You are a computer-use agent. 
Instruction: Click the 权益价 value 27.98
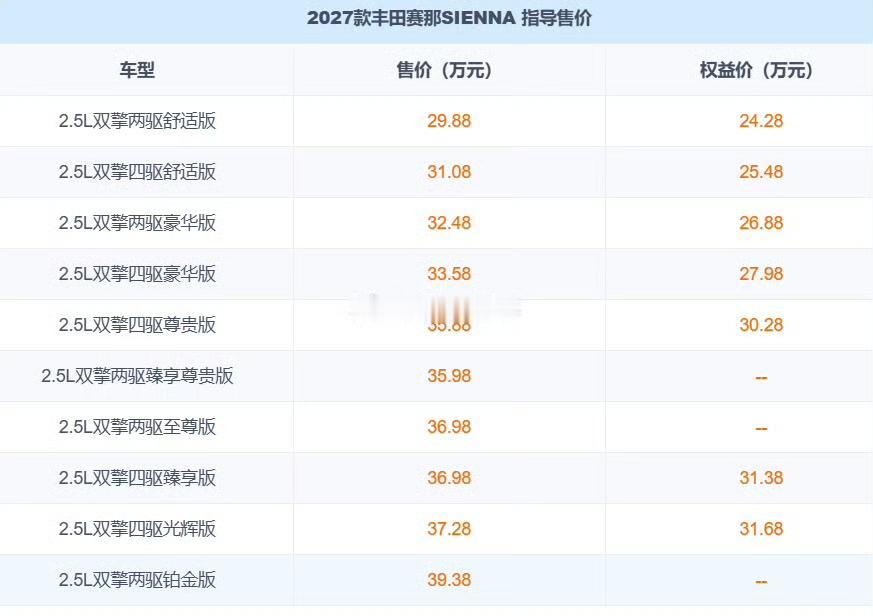coord(761,273)
